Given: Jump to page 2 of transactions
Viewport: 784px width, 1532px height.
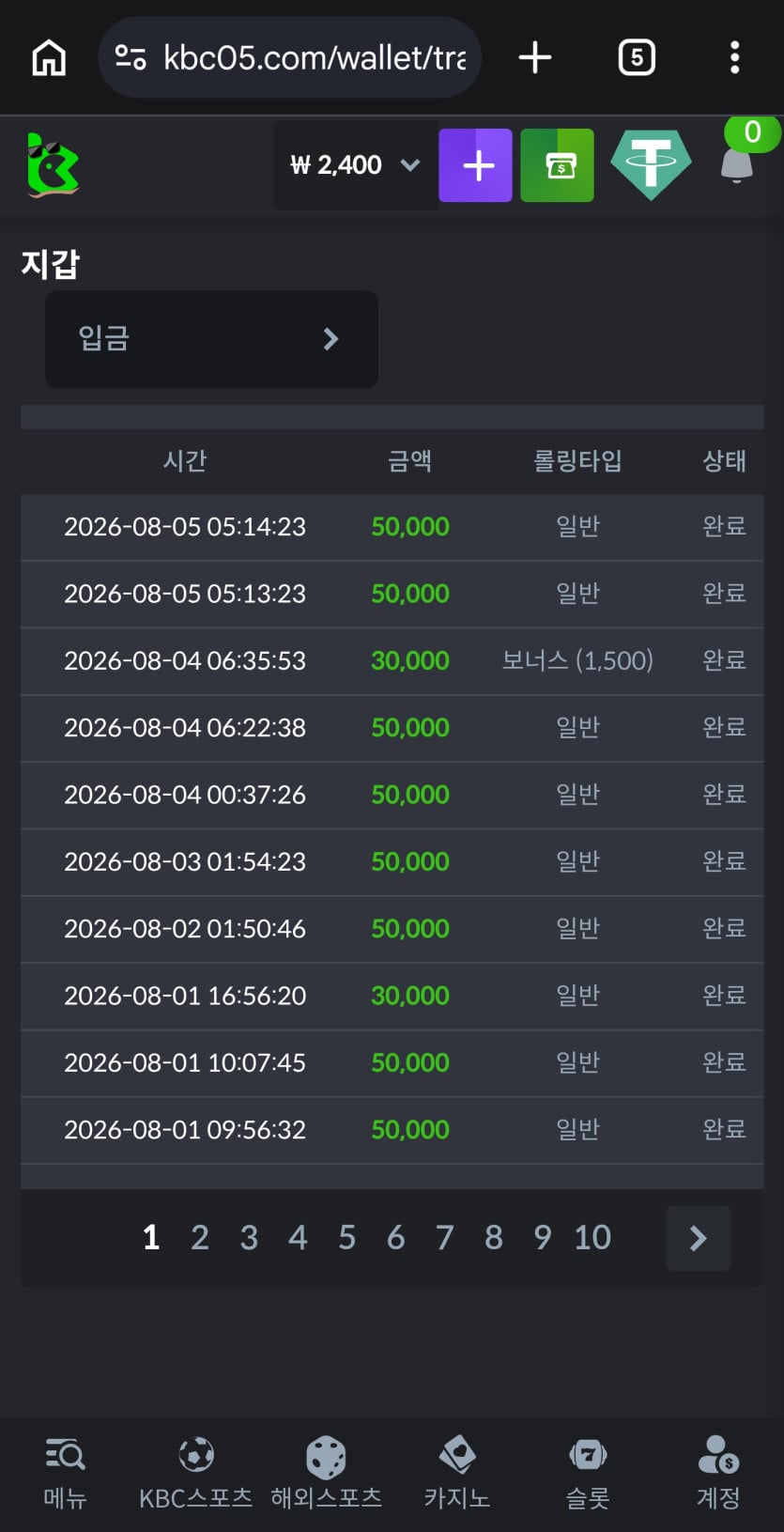Looking at the screenshot, I should pos(200,1238).
